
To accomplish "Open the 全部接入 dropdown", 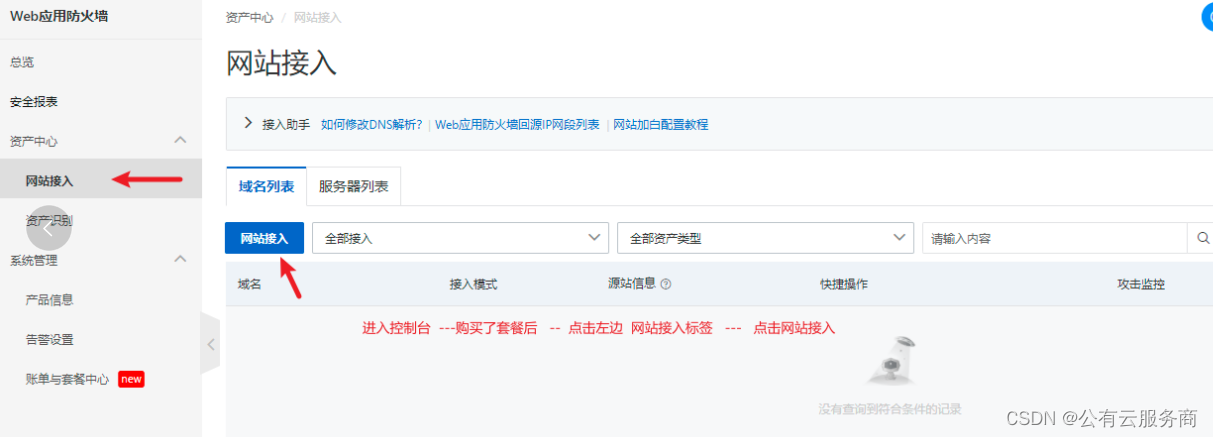I will click(460, 238).
